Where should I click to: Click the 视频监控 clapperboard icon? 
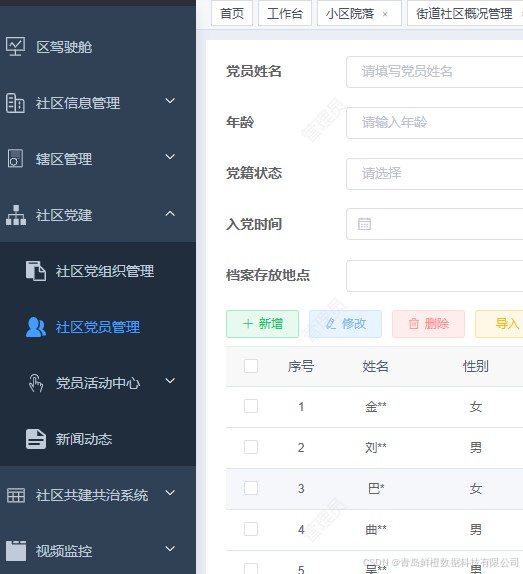point(16,551)
